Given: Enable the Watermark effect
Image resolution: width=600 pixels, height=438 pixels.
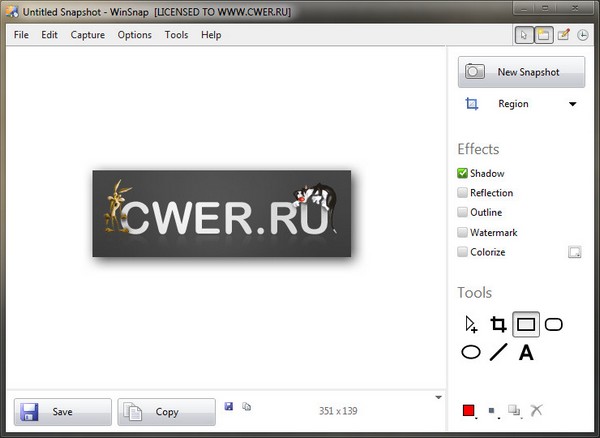Looking at the screenshot, I should (x=463, y=233).
